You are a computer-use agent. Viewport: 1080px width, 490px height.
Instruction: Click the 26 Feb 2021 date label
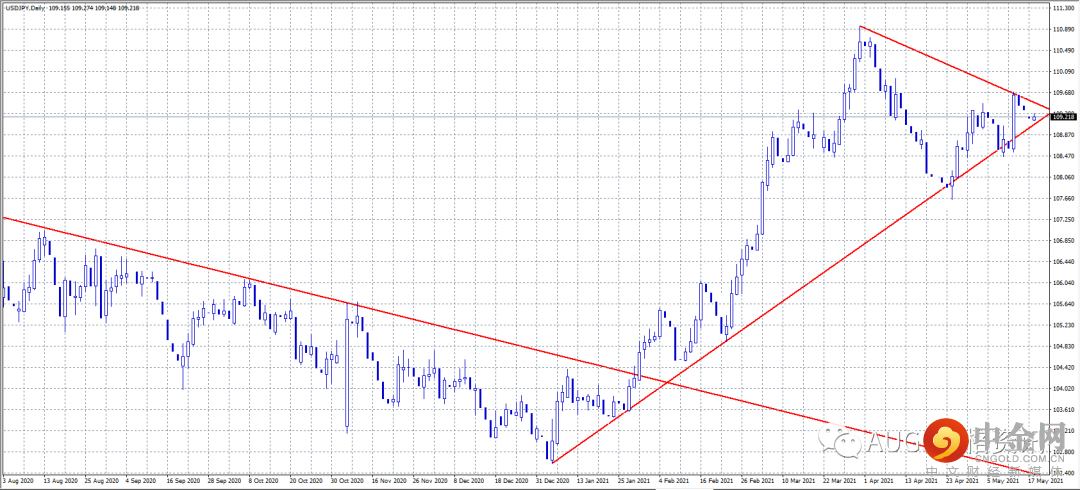click(761, 478)
